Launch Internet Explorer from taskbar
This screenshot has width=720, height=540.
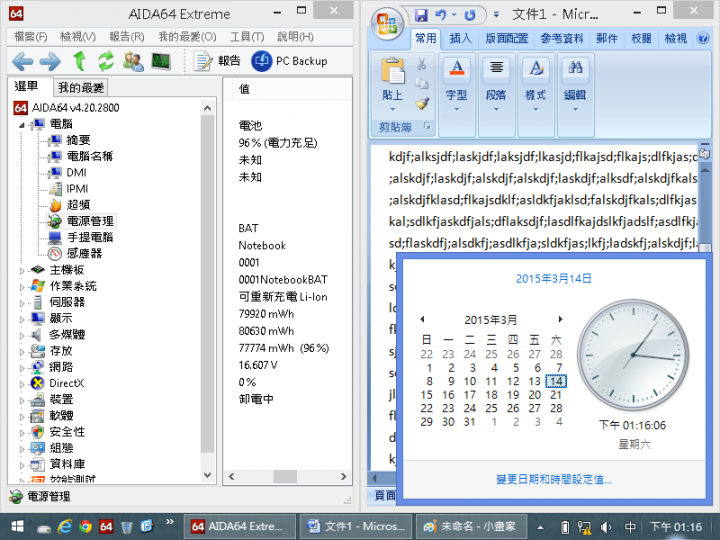pos(64,527)
